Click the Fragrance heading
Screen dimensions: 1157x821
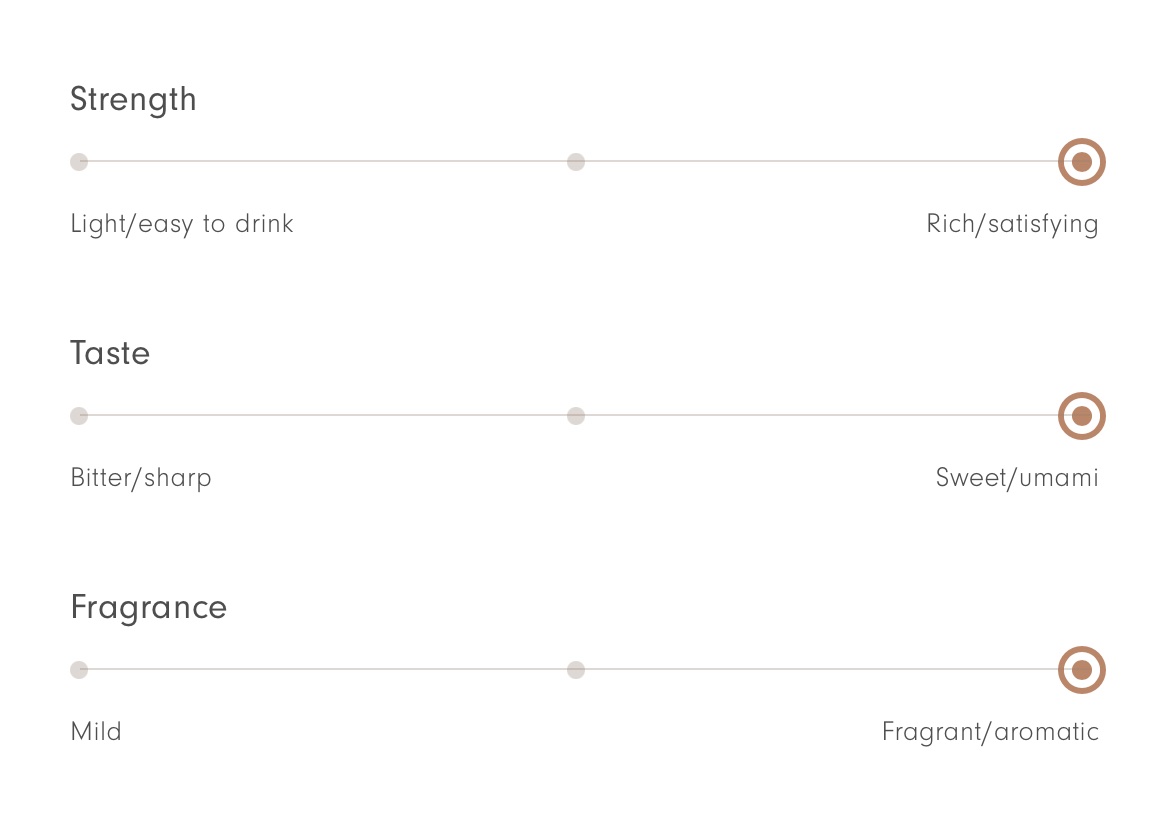point(148,608)
